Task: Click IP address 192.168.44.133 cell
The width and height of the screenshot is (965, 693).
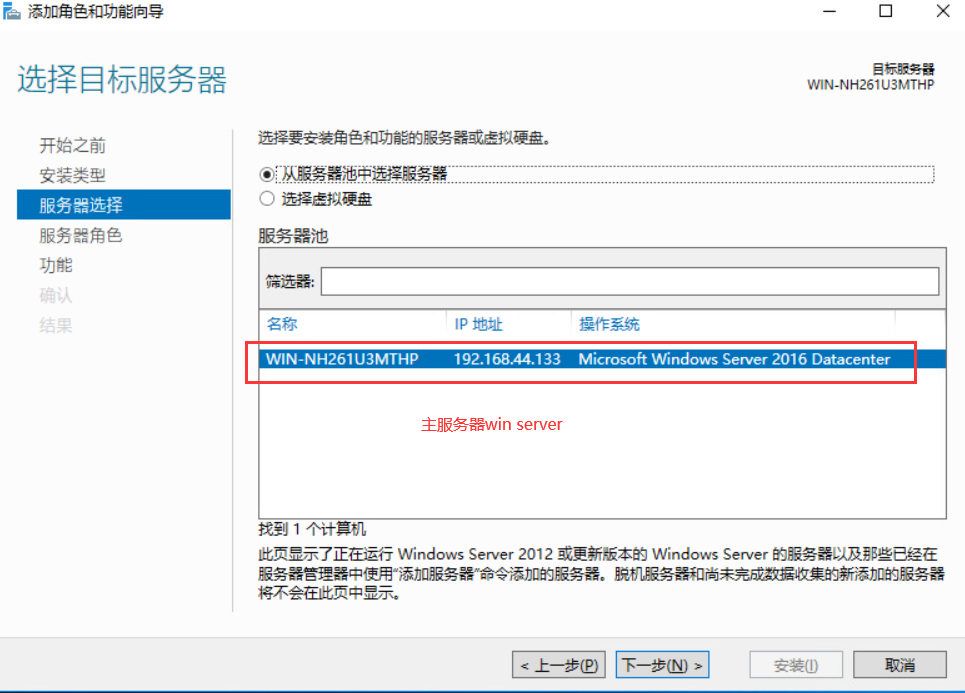Action: (x=507, y=359)
